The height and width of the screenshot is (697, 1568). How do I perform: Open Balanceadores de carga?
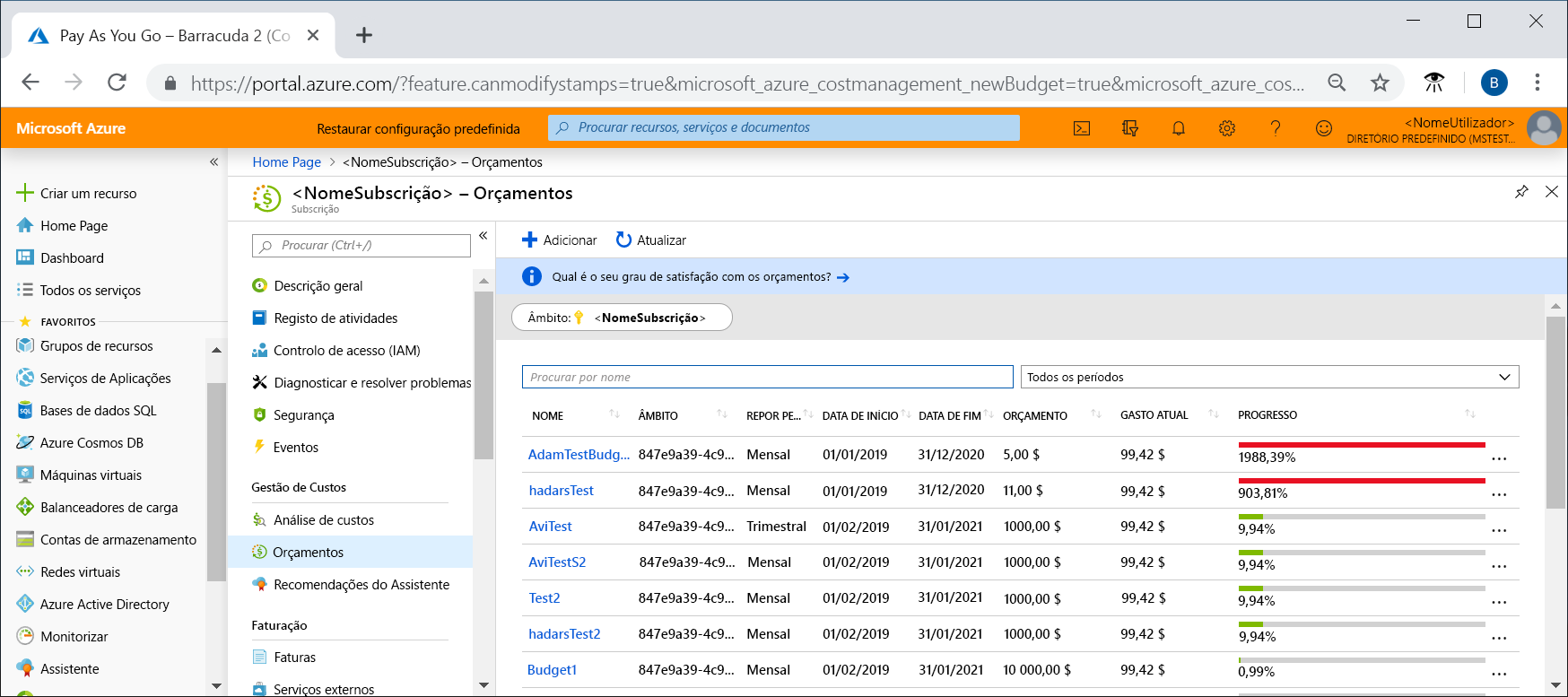tap(98, 508)
